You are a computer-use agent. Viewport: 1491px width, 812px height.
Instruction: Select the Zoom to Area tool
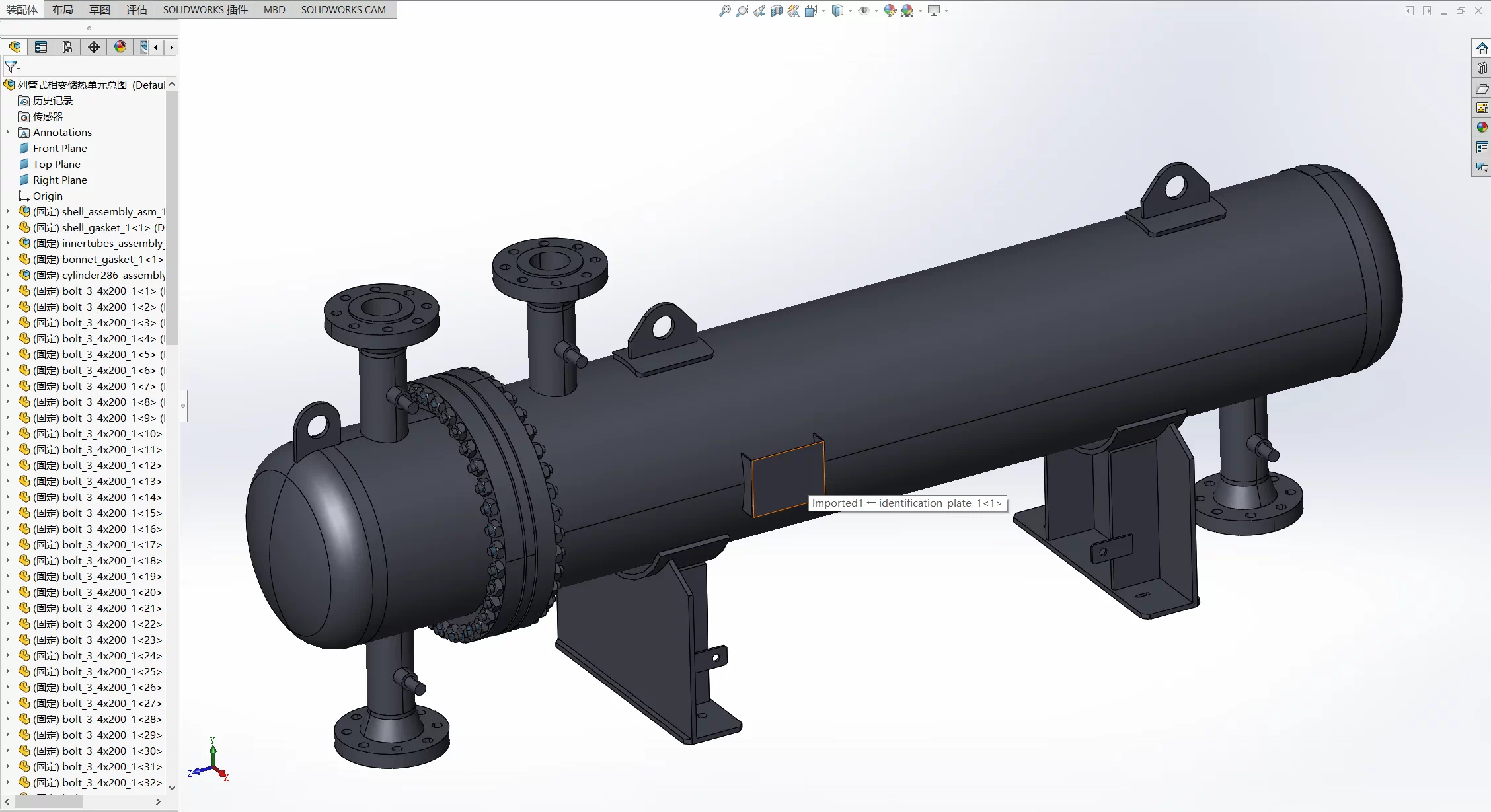coord(742,11)
